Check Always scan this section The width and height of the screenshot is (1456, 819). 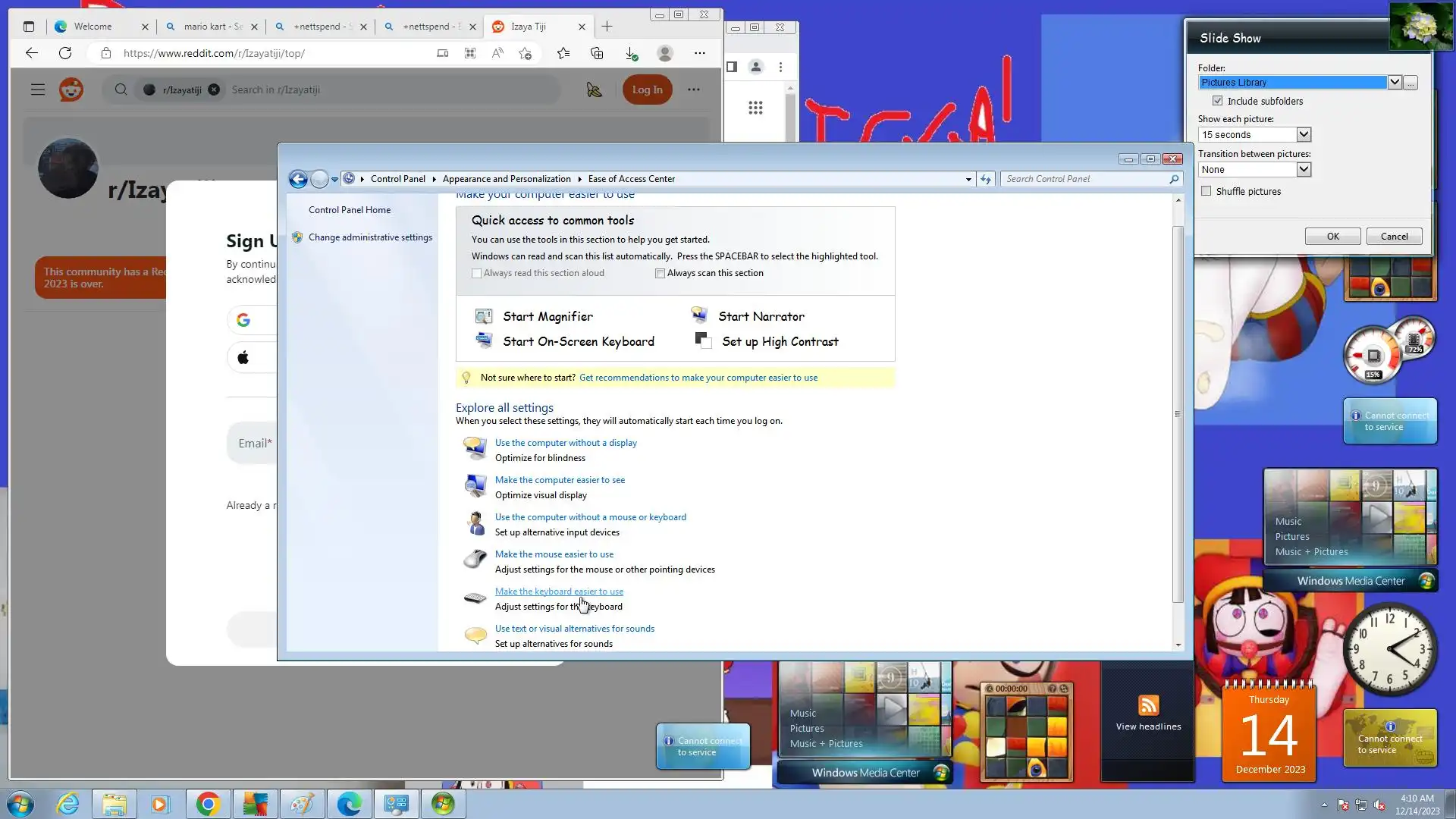point(660,273)
